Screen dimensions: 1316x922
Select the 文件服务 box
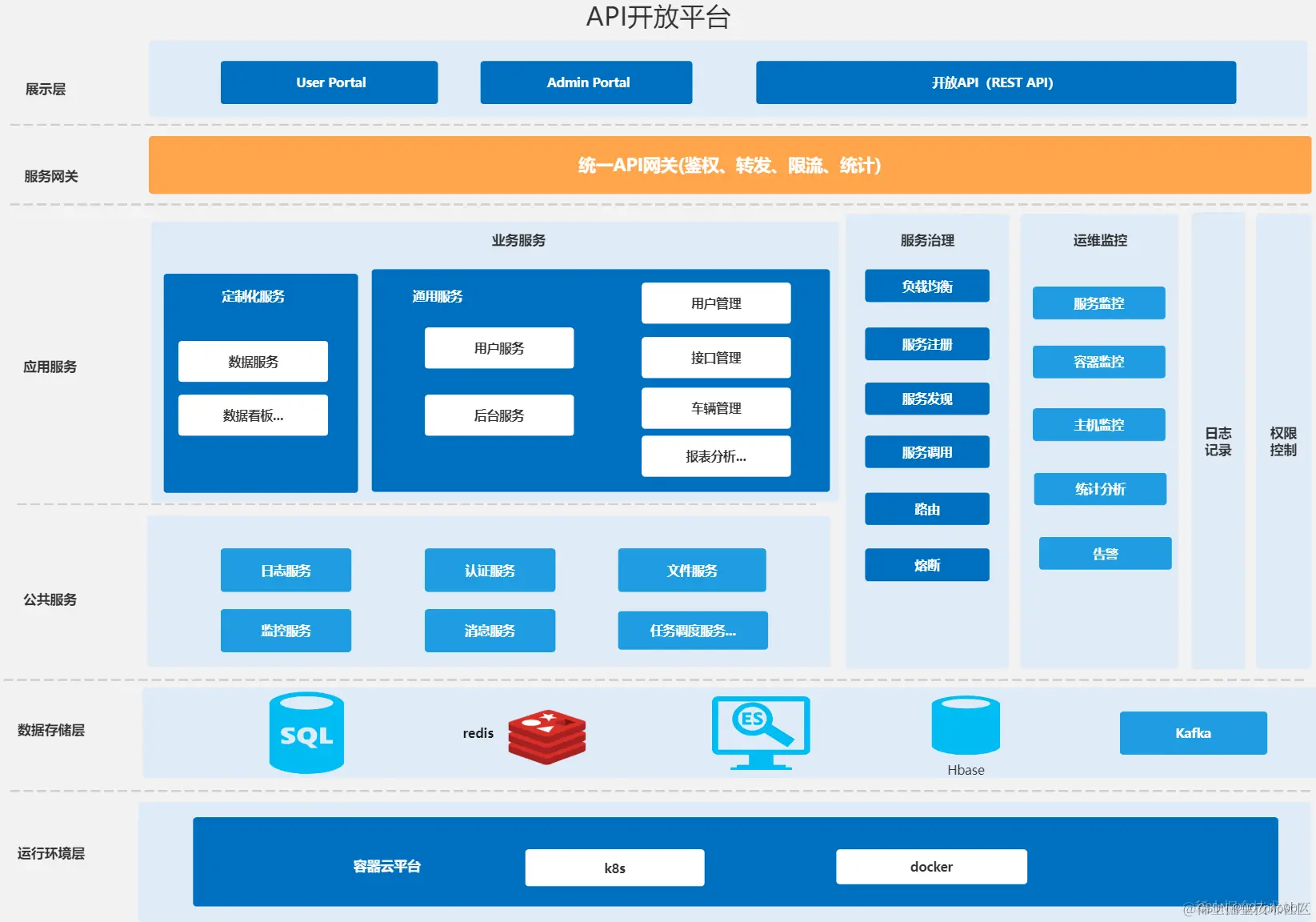[692, 571]
